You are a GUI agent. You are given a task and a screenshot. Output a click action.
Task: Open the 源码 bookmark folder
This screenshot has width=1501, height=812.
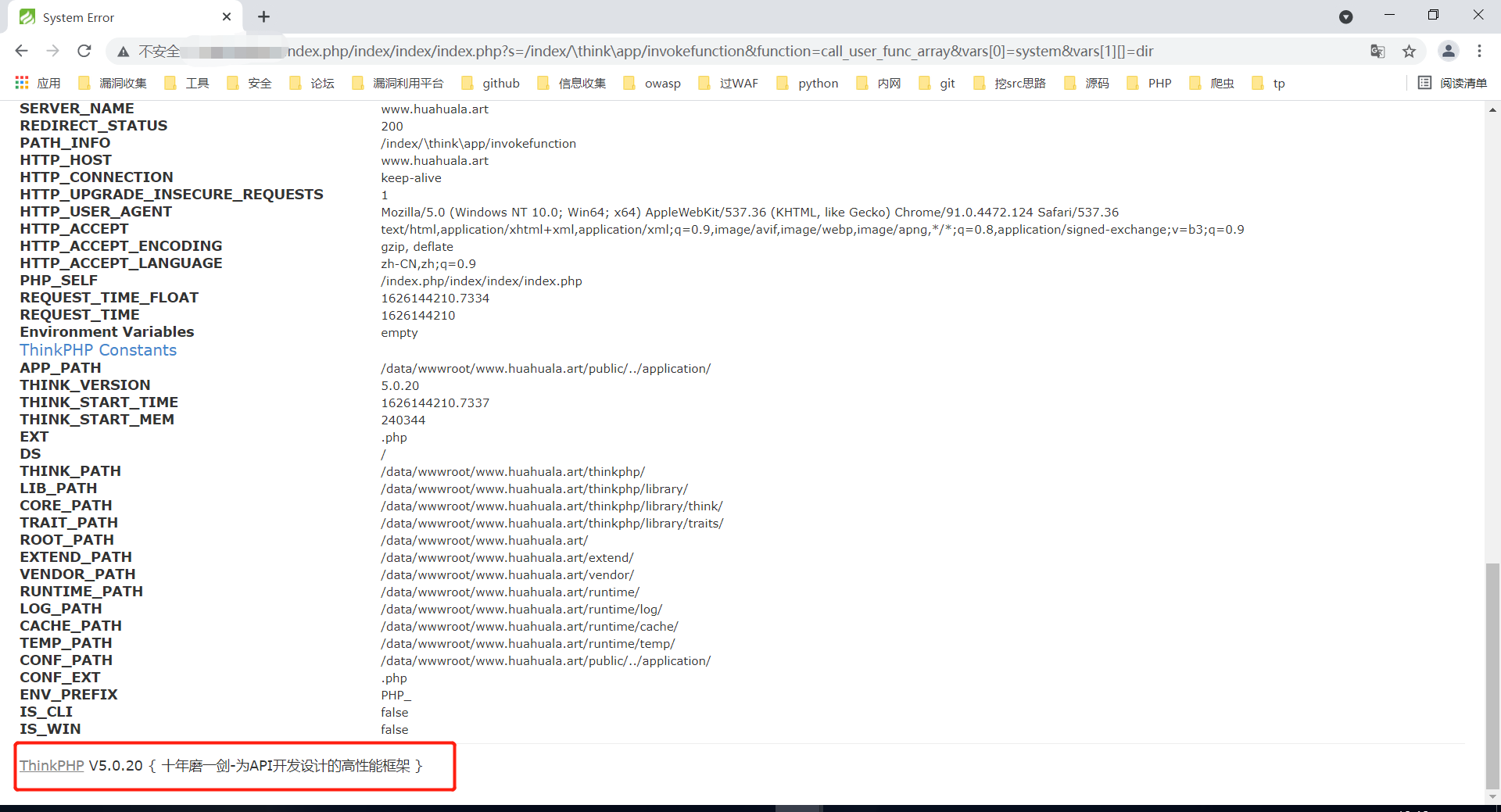pyautogui.click(x=1087, y=83)
